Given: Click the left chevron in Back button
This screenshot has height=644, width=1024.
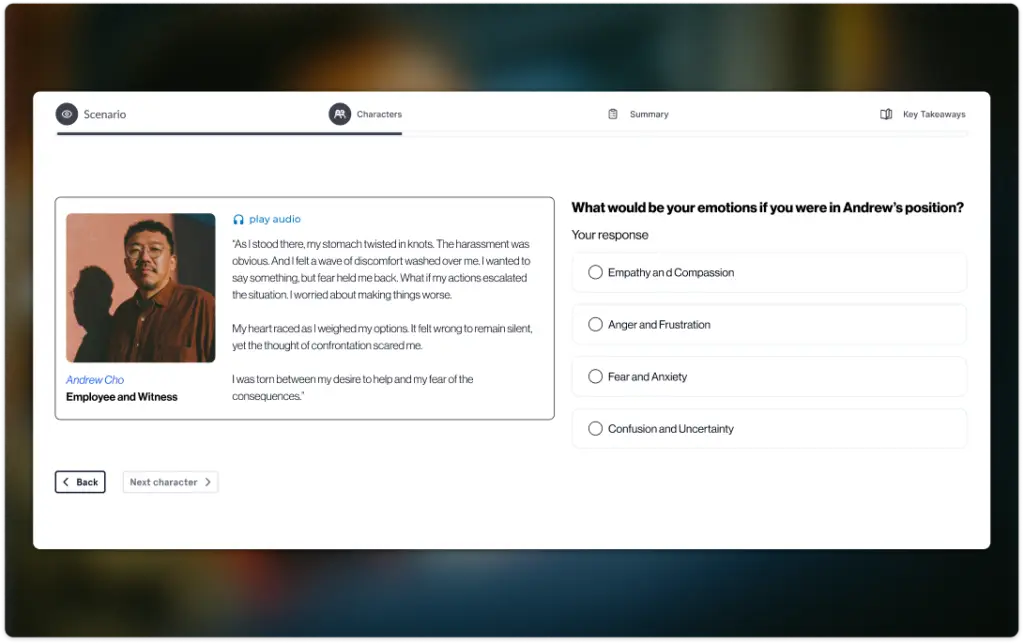Looking at the screenshot, I should click(x=66, y=482).
